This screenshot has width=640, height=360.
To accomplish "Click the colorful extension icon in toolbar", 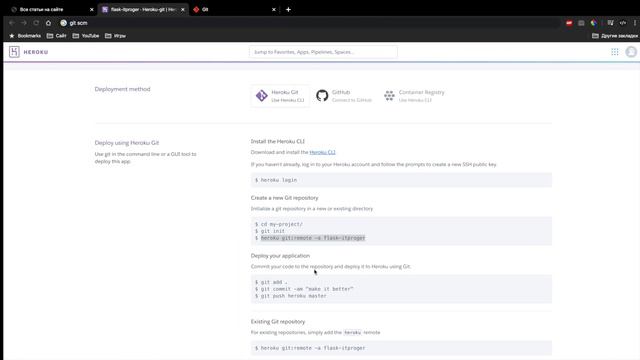I will click(x=593, y=23).
